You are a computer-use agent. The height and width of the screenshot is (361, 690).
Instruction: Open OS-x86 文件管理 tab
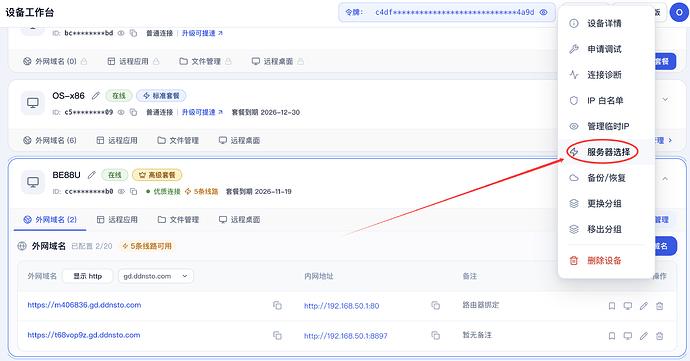(x=178, y=140)
